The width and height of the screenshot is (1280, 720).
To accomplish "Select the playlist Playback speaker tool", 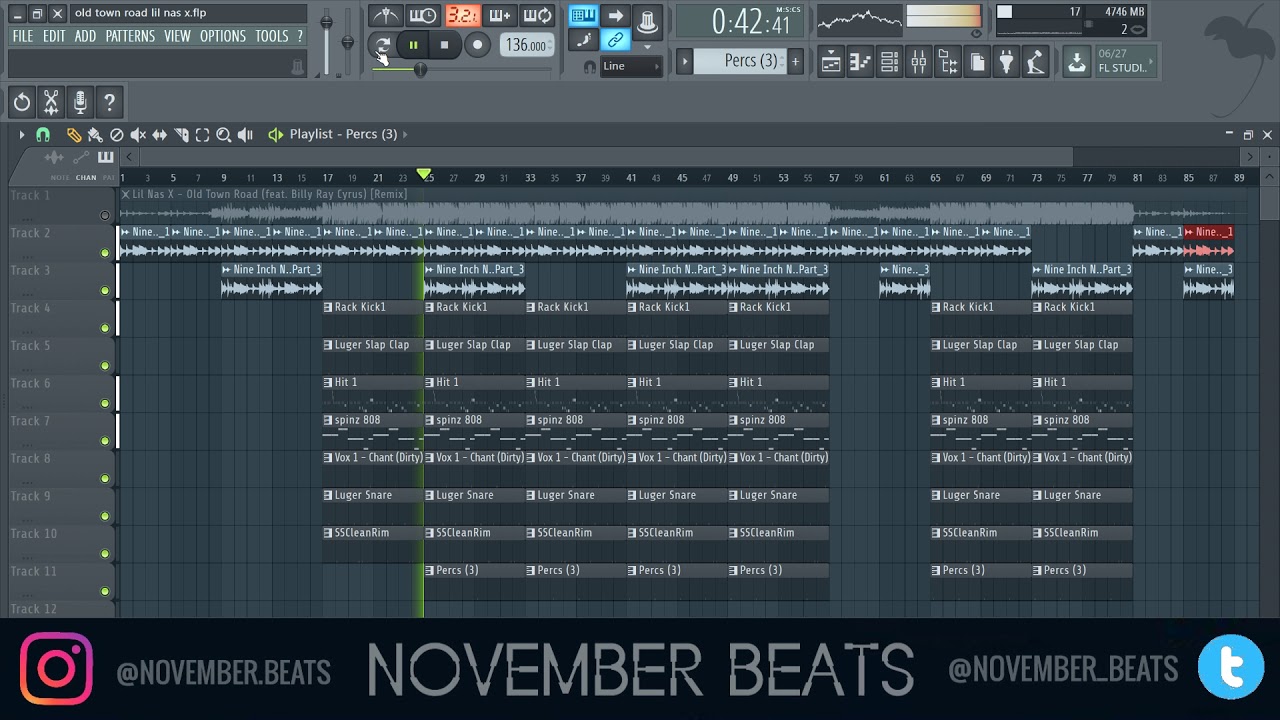I will [245, 134].
